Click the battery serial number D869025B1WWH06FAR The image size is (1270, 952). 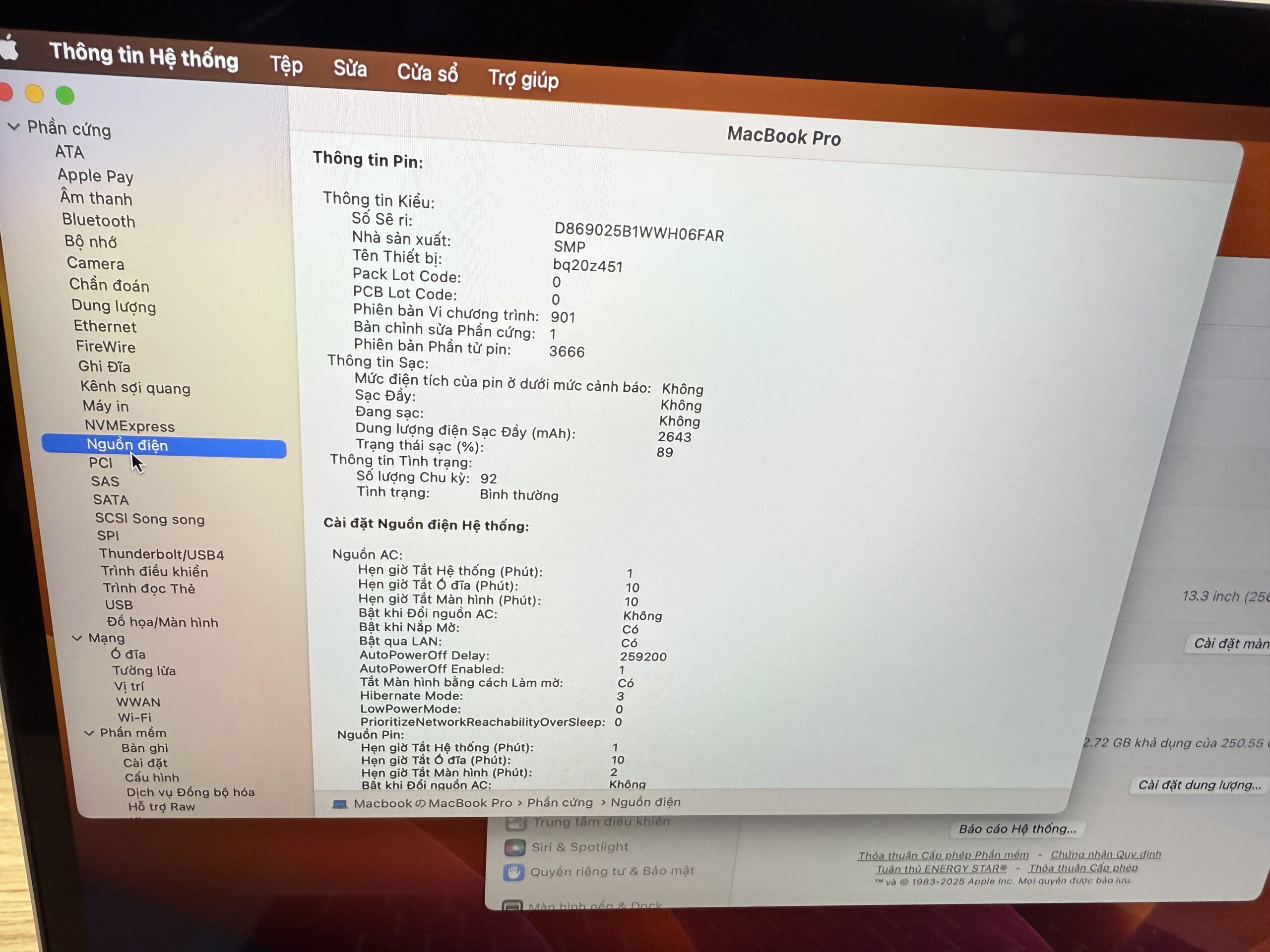click(x=638, y=233)
